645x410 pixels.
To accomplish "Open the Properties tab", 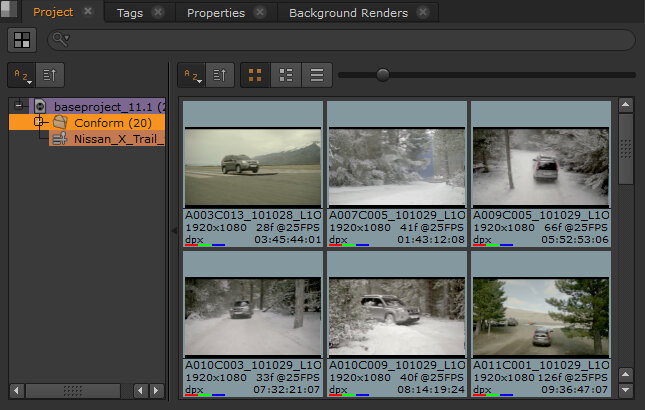I will tap(214, 13).
